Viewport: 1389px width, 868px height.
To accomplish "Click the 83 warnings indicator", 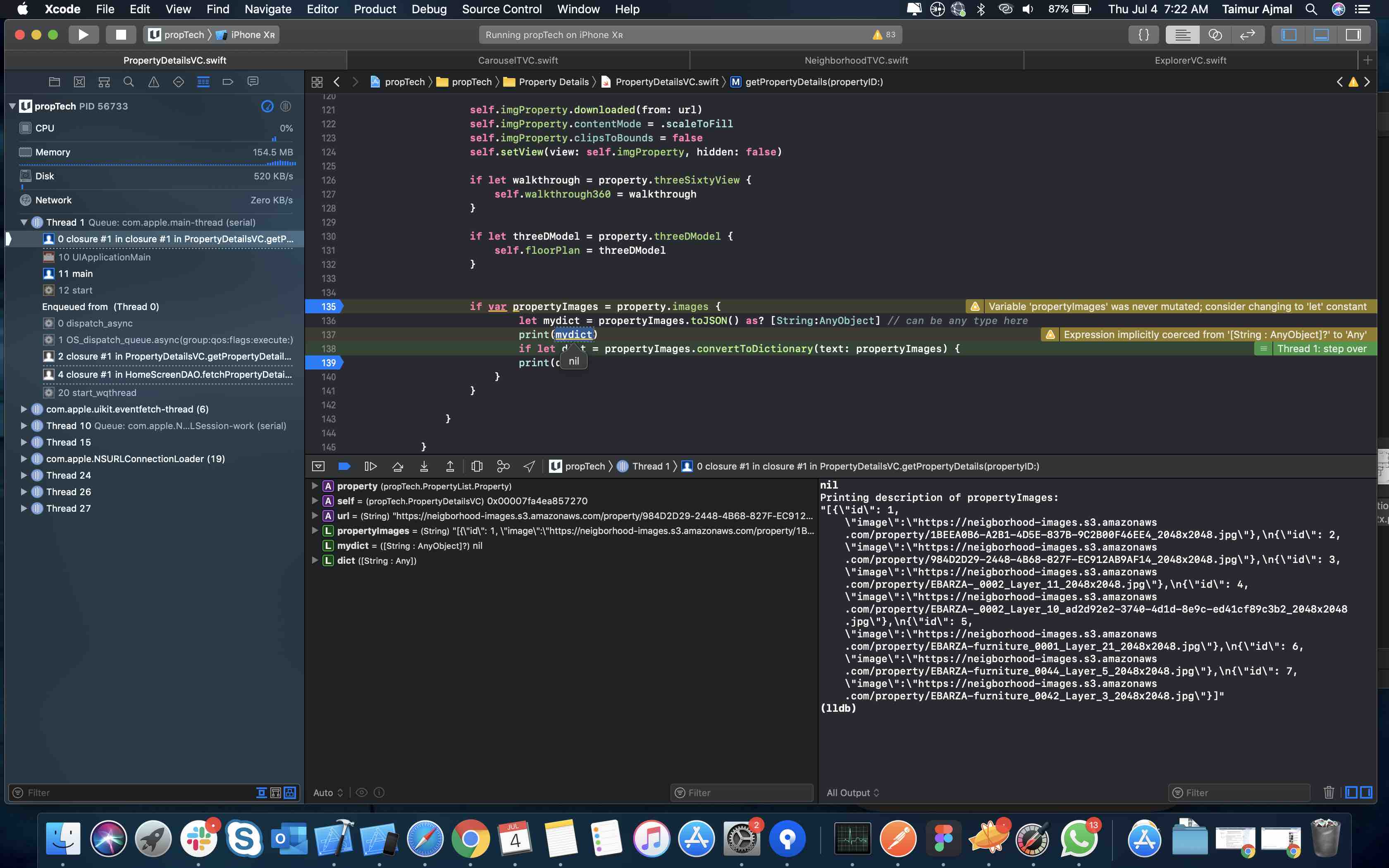I will pyautogui.click(x=884, y=34).
